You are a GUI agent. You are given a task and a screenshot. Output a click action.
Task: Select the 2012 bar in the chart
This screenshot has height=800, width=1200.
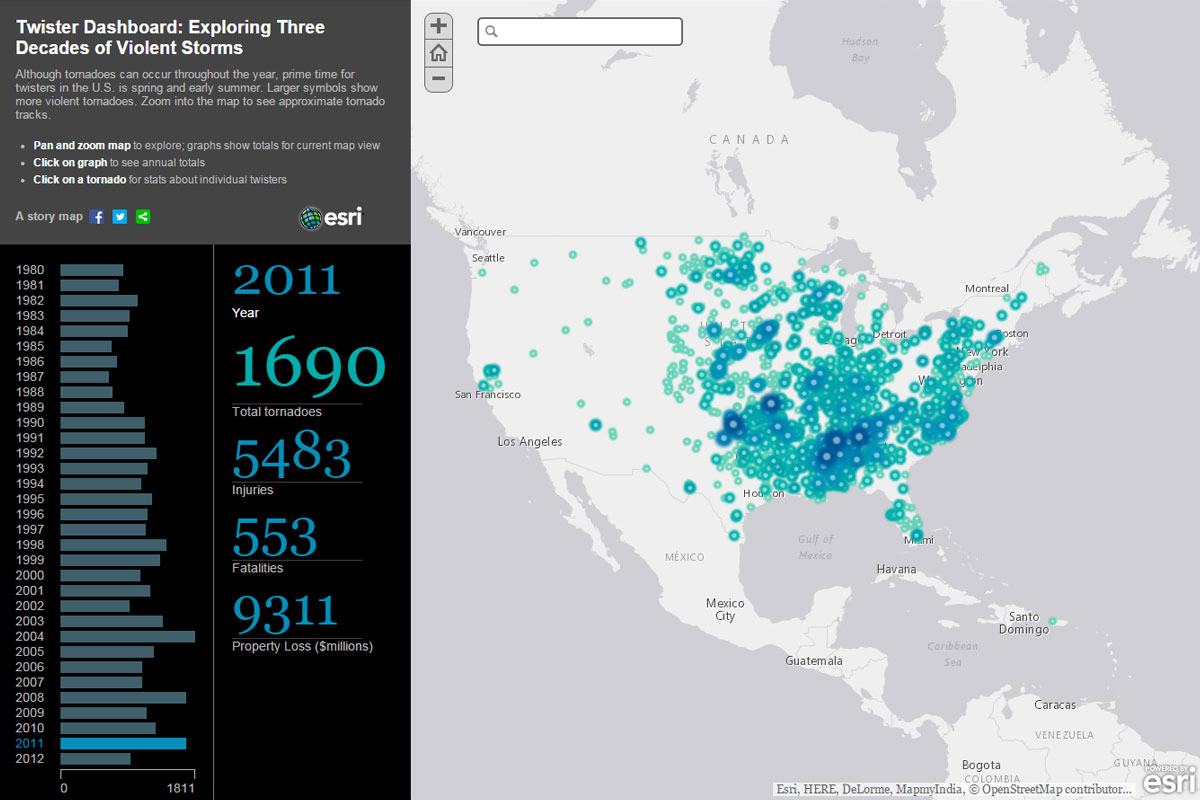[x=95, y=758]
